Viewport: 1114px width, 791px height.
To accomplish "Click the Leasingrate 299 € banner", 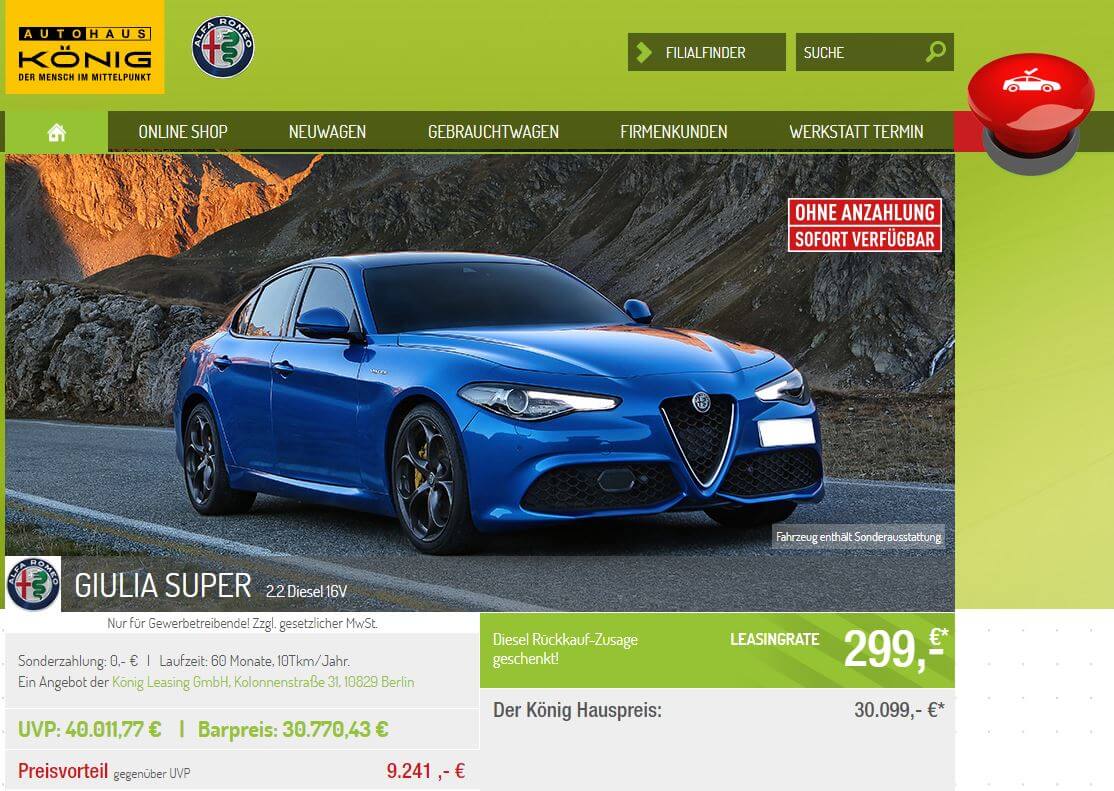I will coord(718,650).
